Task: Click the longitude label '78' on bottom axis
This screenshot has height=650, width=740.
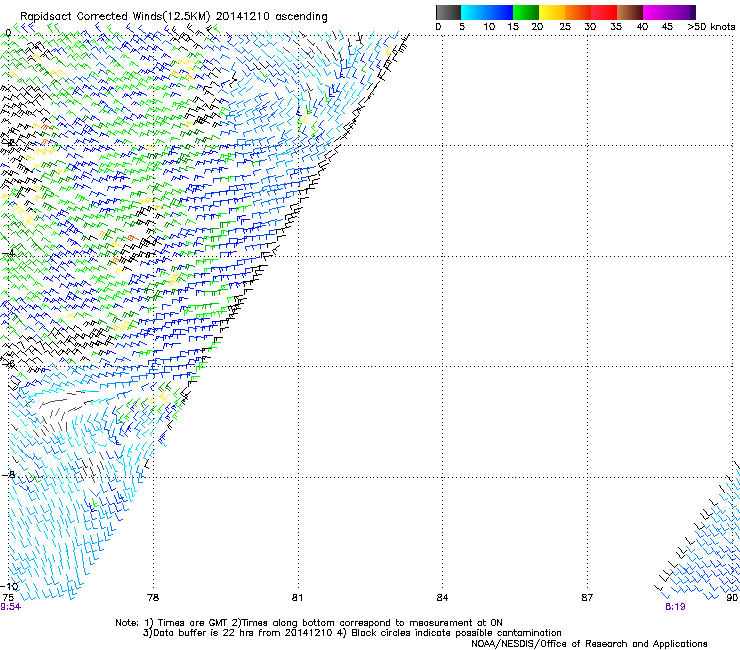Action: (x=153, y=598)
